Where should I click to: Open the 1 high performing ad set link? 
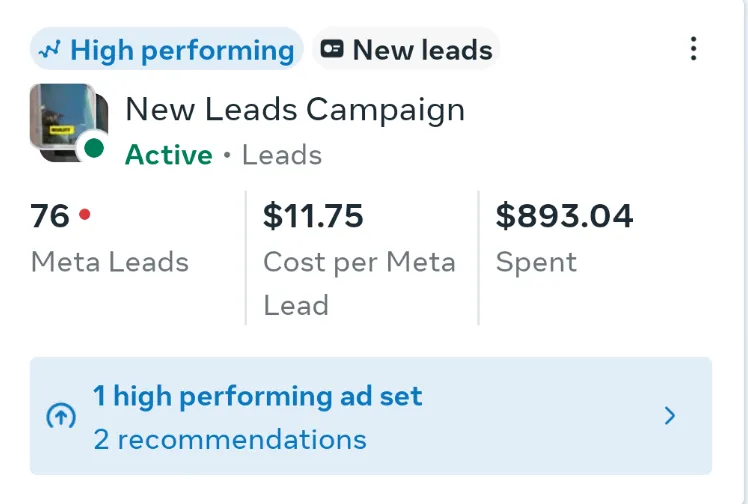pos(258,396)
